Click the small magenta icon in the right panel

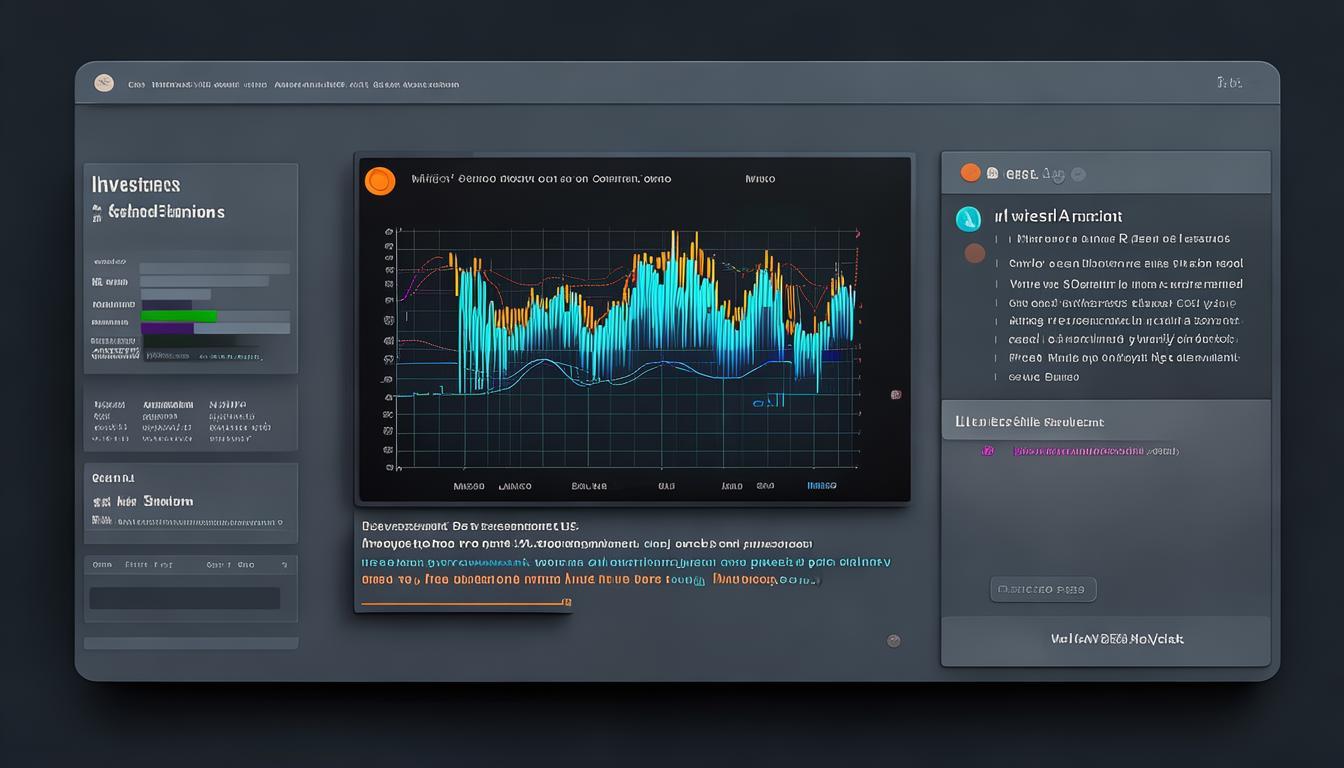[x=988, y=451]
